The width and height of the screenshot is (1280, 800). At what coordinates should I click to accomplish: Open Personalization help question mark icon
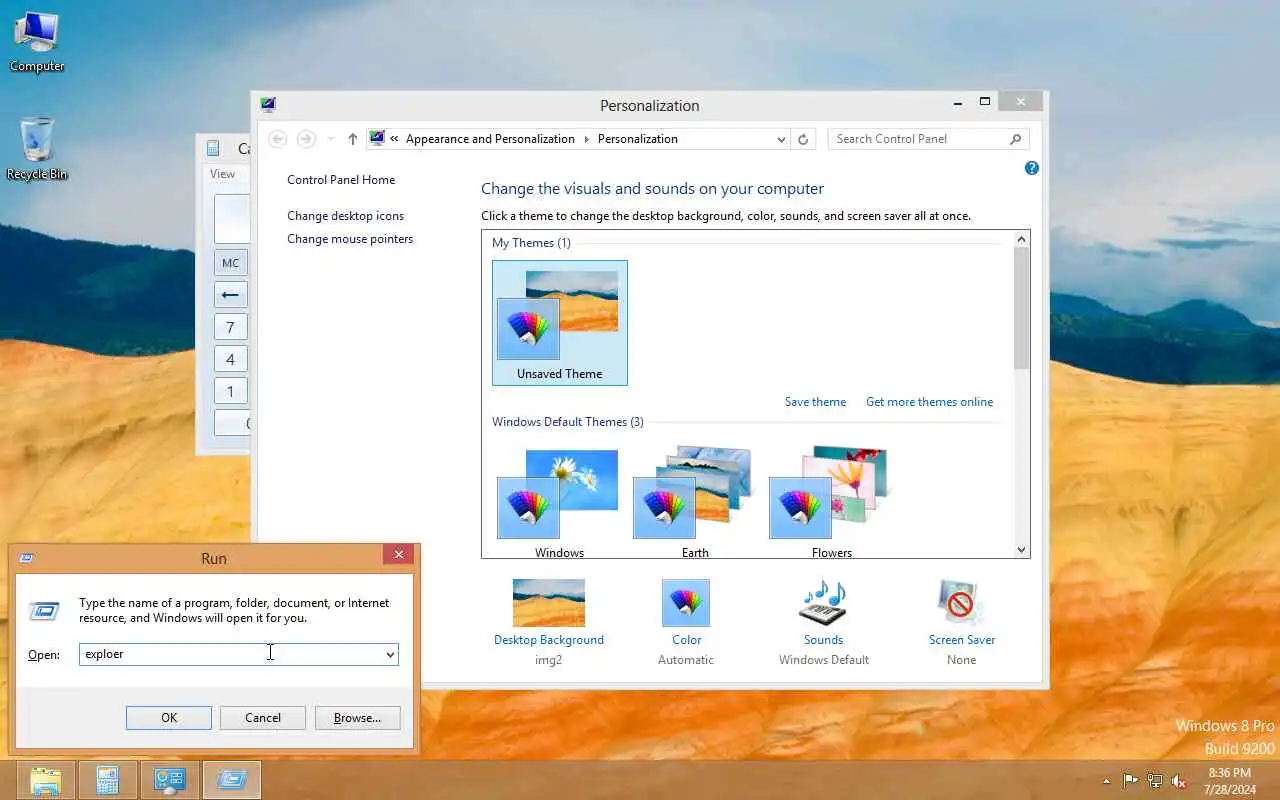click(x=1032, y=168)
